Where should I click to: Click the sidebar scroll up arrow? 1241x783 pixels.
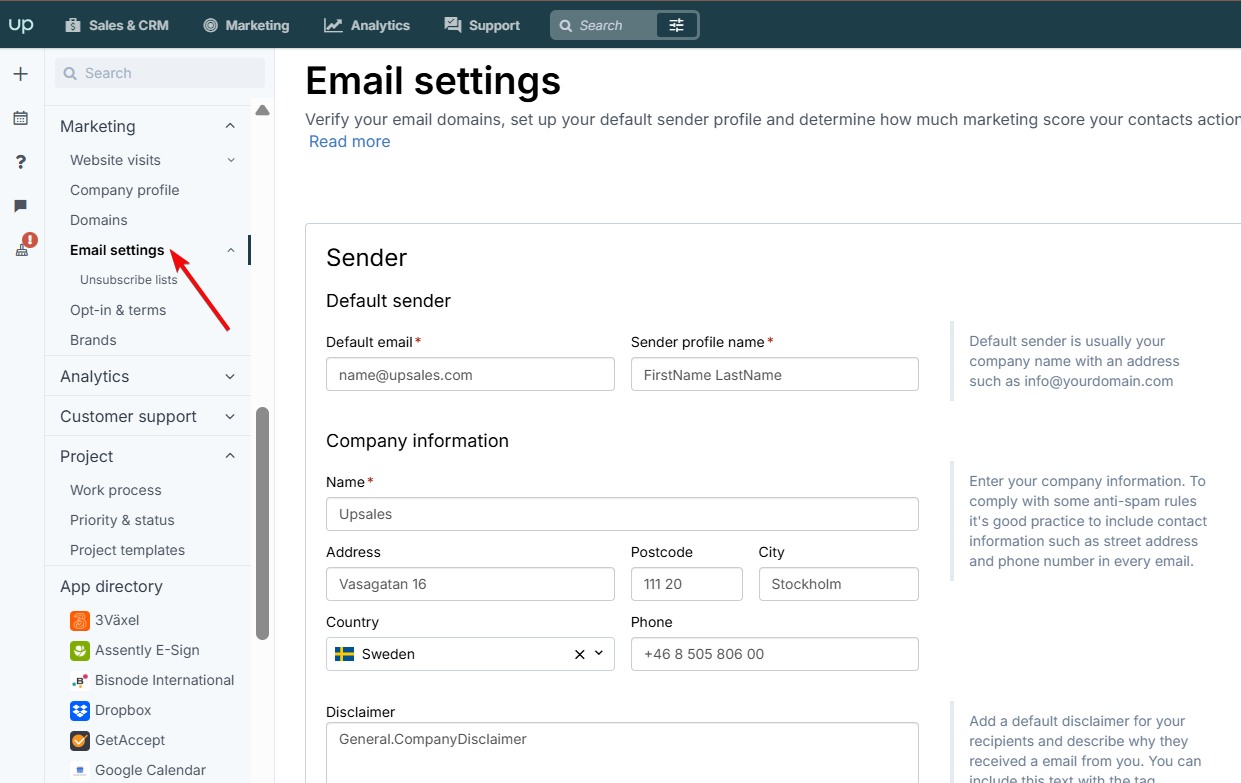(263, 110)
